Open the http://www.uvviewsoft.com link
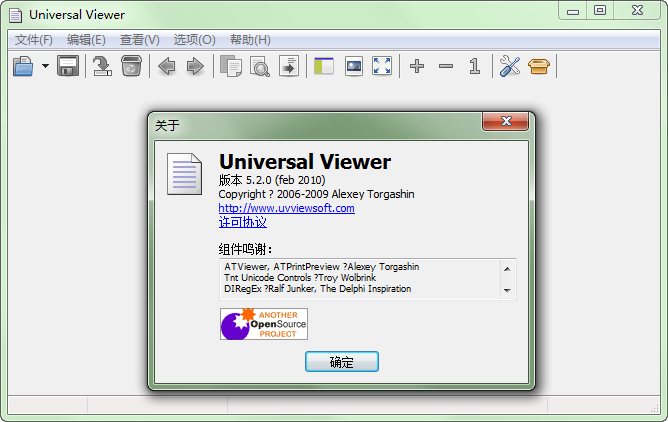The height and width of the screenshot is (422, 668). coord(286,208)
